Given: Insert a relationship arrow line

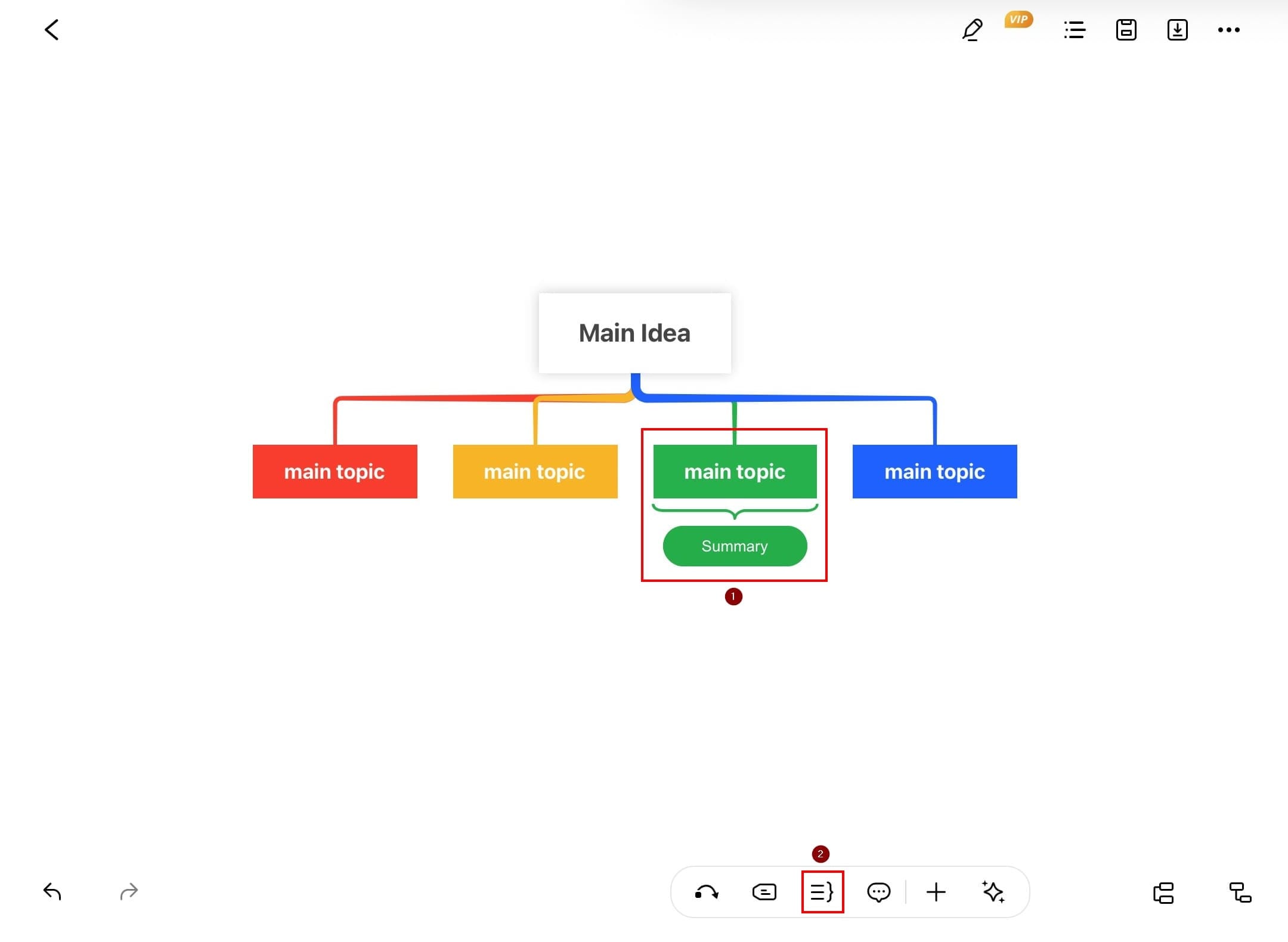Looking at the screenshot, I should [x=707, y=892].
